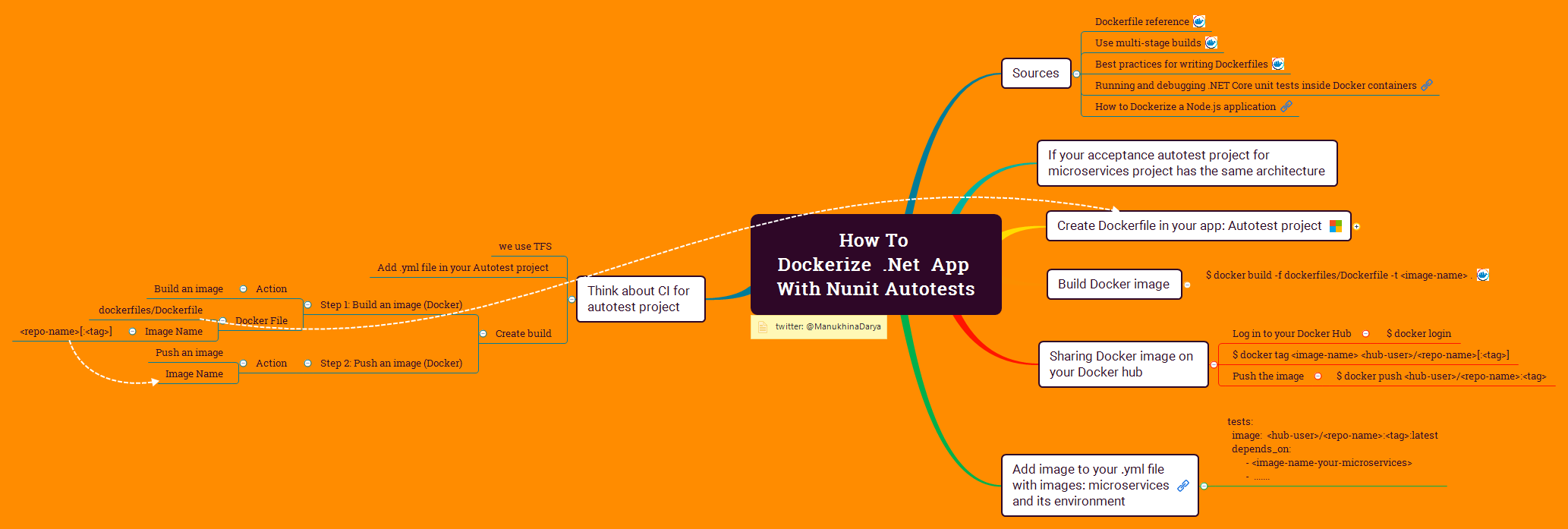
Task: Click Windows logo marker on Create Dockerfile node
Action: click(x=1336, y=226)
